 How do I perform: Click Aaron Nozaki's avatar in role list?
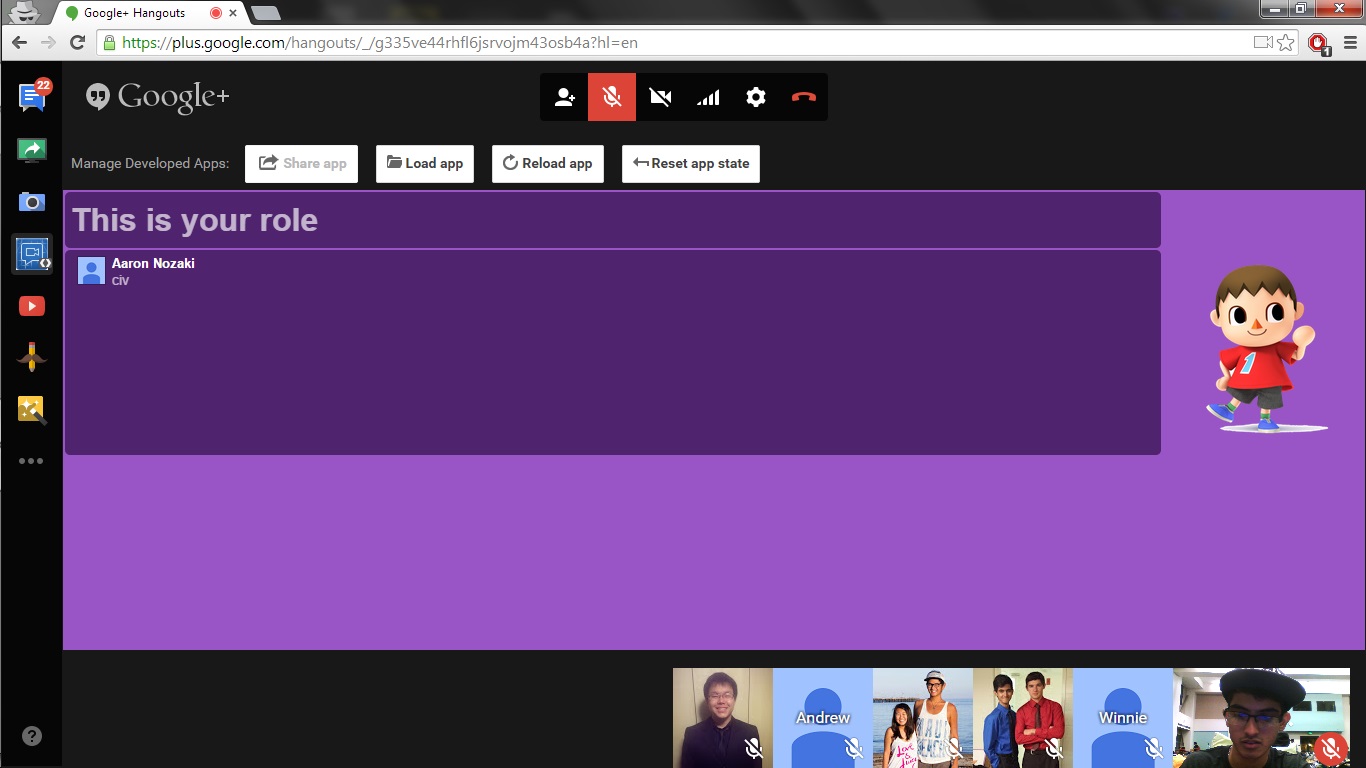click(91, 271)
